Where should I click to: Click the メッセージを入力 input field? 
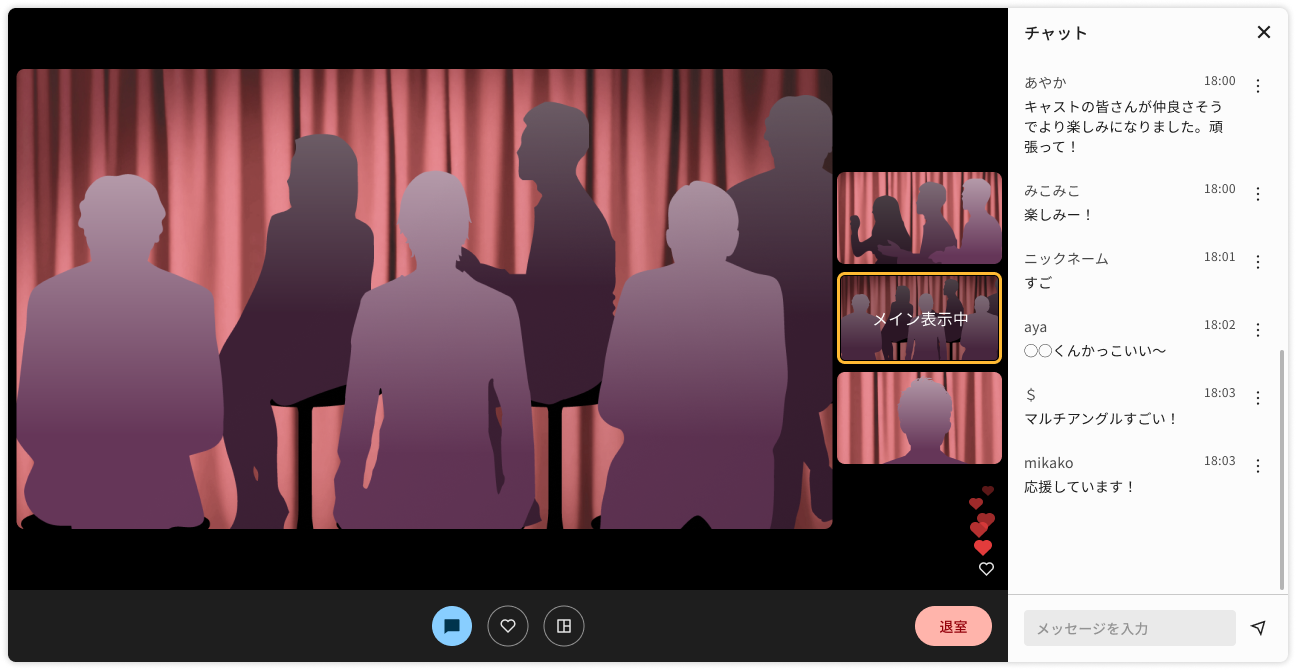click(x=1128, y=627)
